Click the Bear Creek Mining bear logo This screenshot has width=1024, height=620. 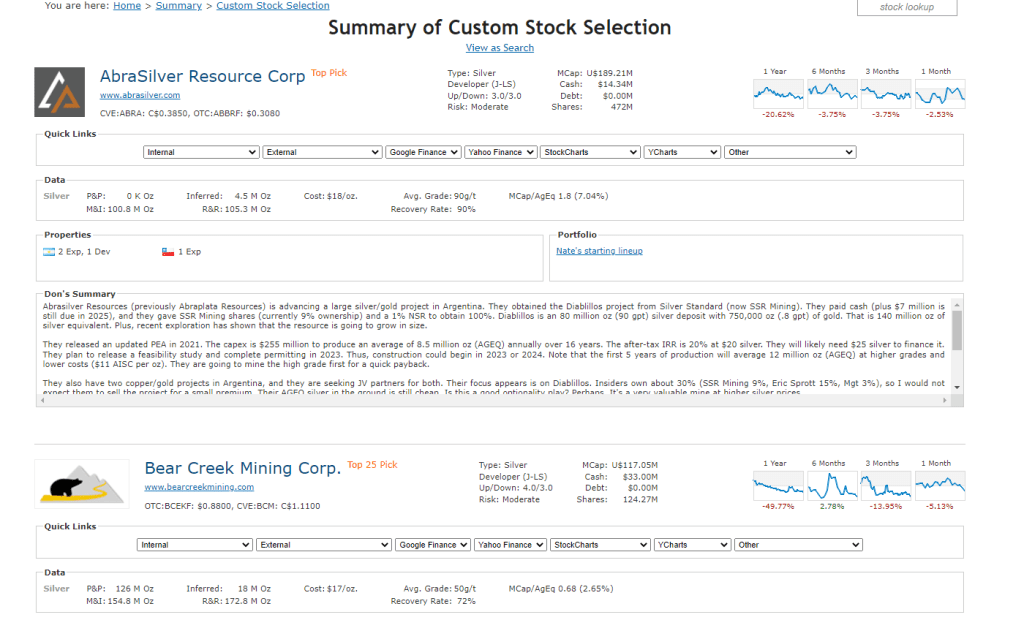pos(81,484)
